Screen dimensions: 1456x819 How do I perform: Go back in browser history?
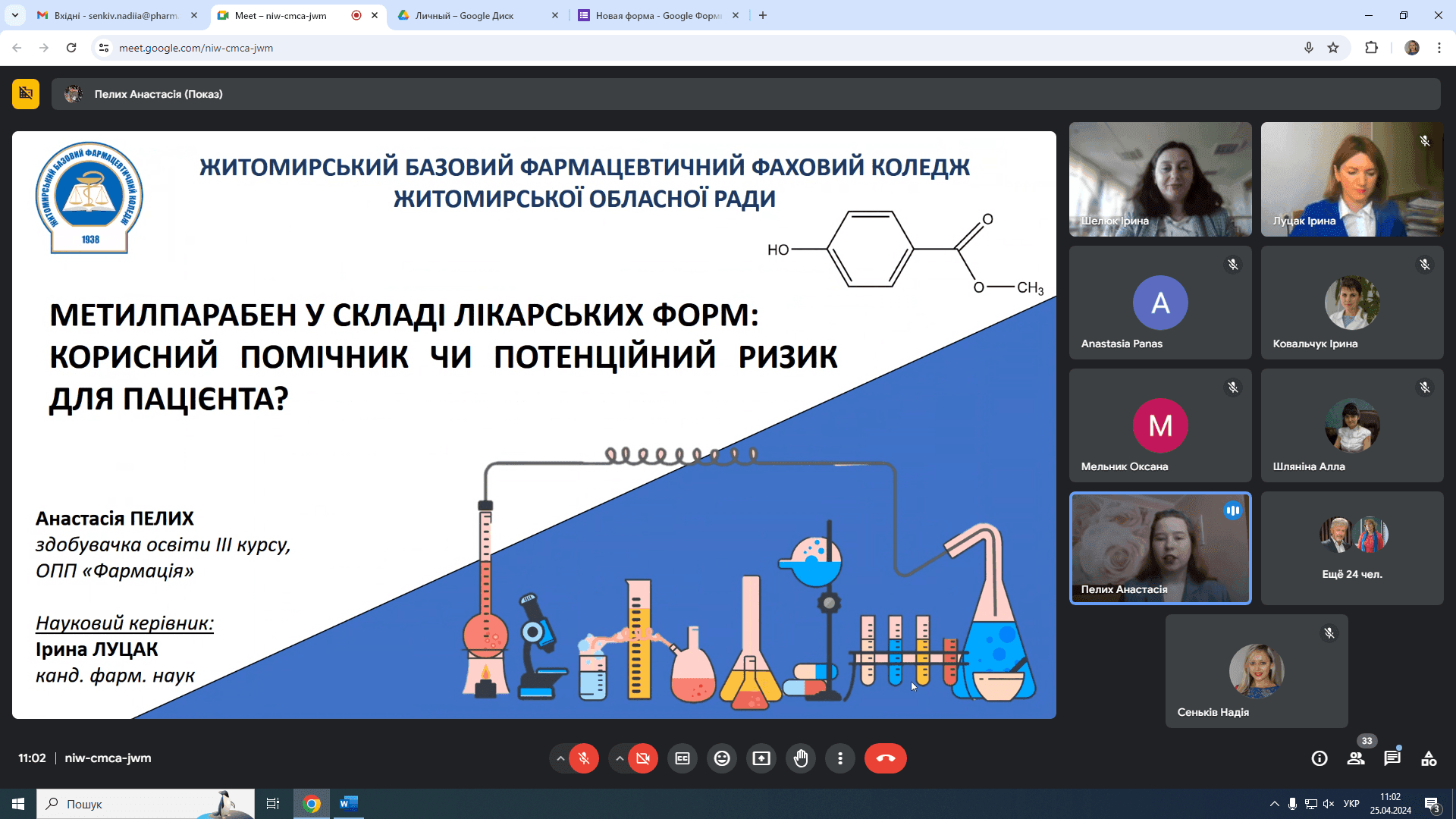click(17, 48)
